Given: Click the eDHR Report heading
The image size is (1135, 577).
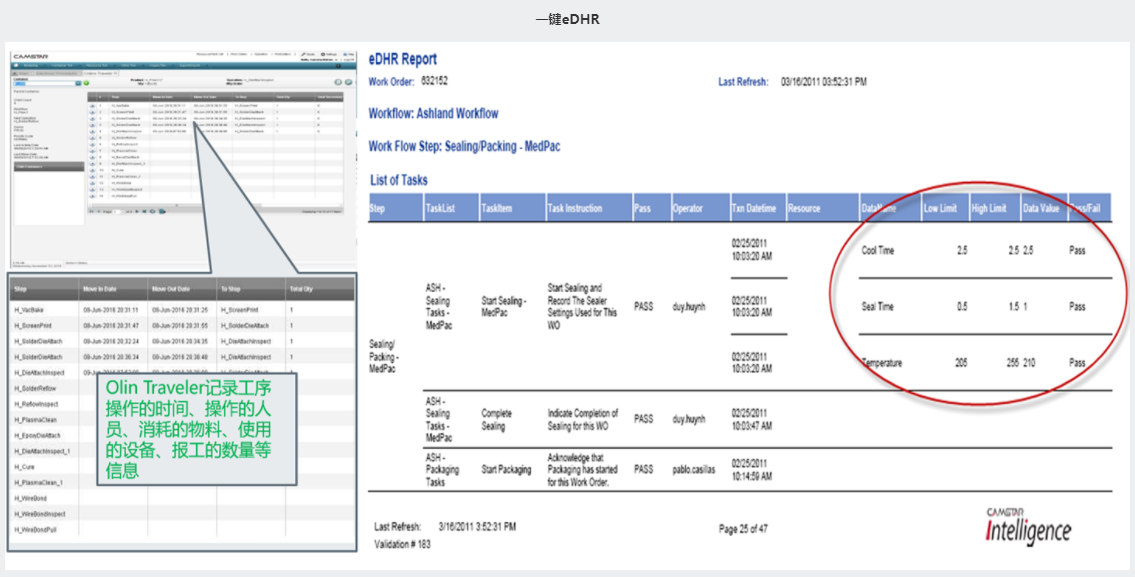Looking at the screenshot, I should click(x=402, y=59).
